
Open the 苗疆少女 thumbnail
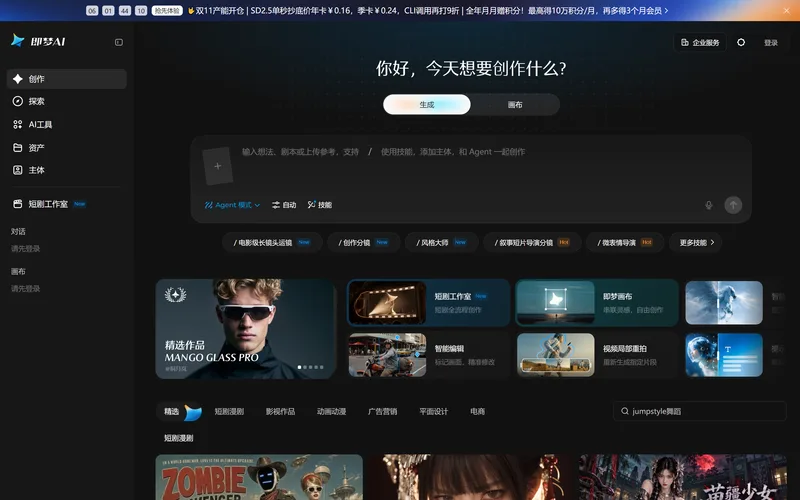(683, 477)
